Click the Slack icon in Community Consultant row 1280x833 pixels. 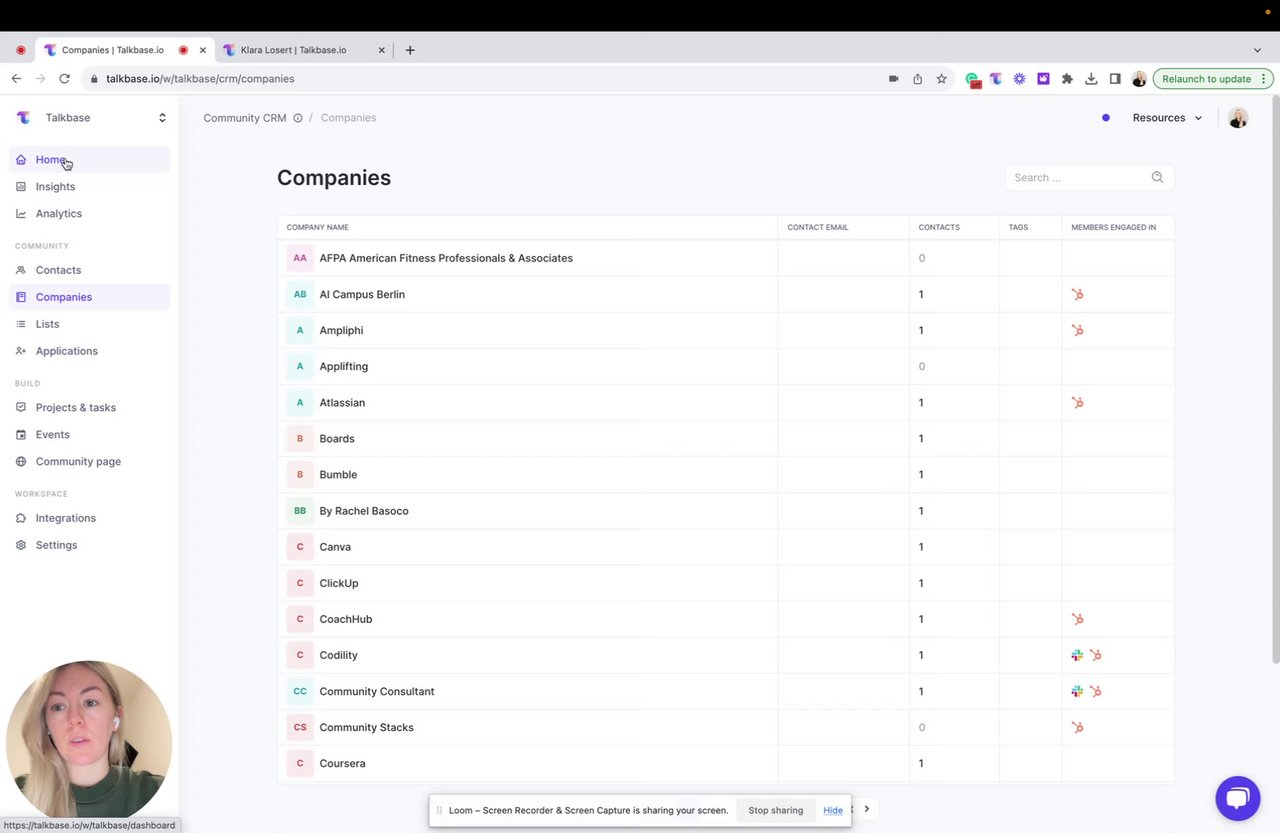click(x=1077, y=692)
